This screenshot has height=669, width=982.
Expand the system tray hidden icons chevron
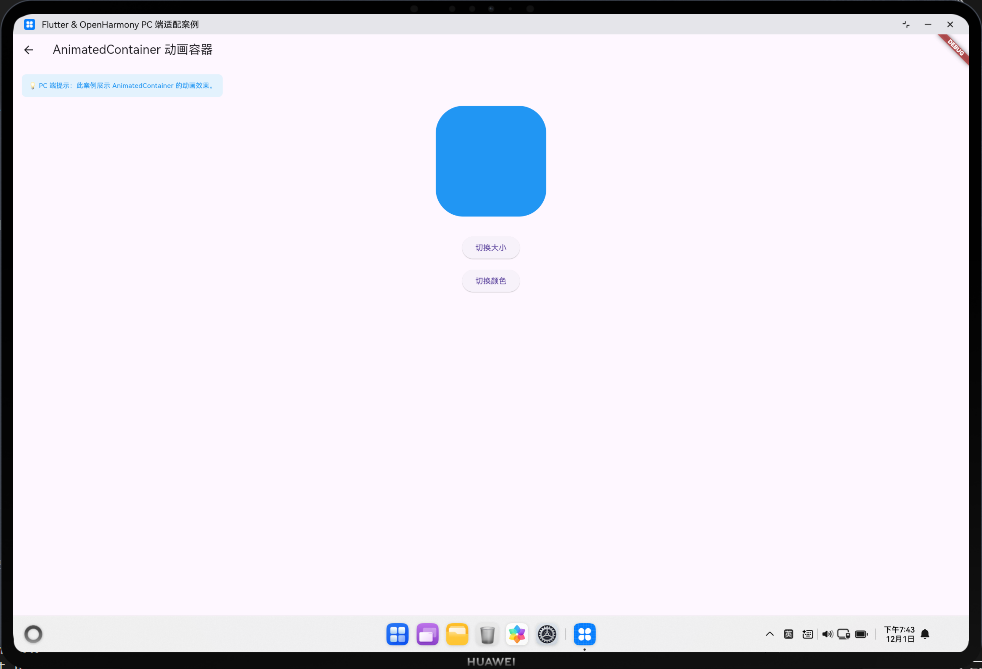pos(770,634)
